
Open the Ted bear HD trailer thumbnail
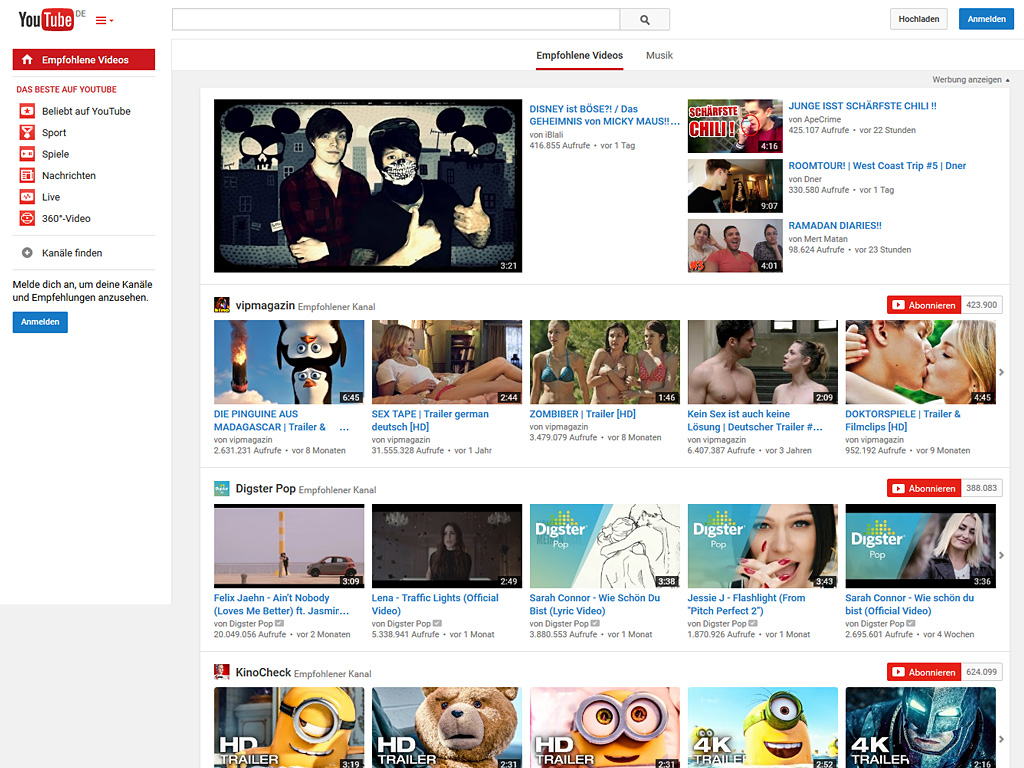pos(447,728)
